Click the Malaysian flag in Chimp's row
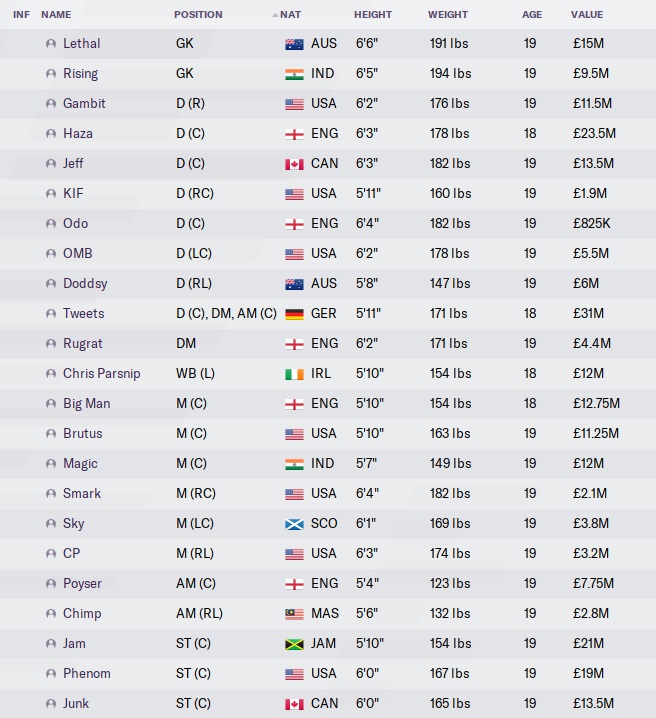This screenshot has width=656, height=718. [294, 614]
